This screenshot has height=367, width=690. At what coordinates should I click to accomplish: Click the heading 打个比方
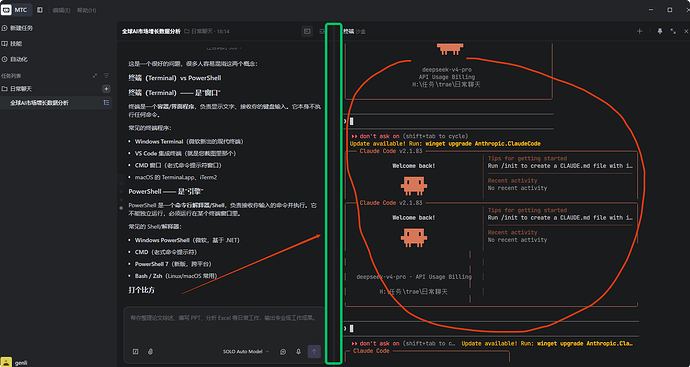[x=141, y=290]
